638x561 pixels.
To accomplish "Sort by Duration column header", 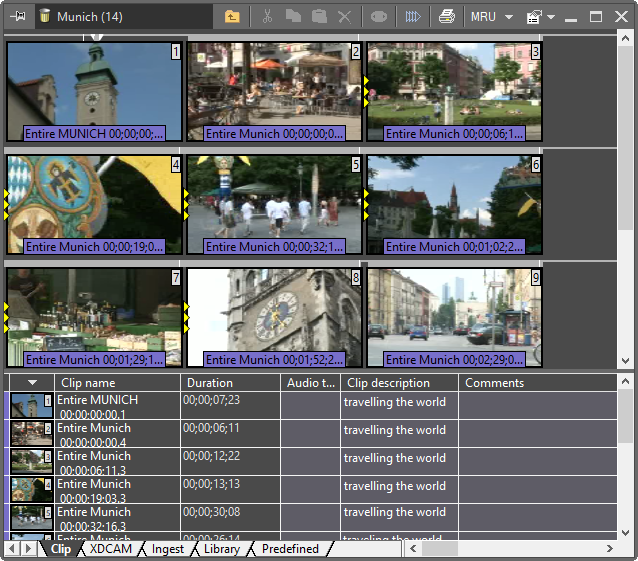I will 230,383.
